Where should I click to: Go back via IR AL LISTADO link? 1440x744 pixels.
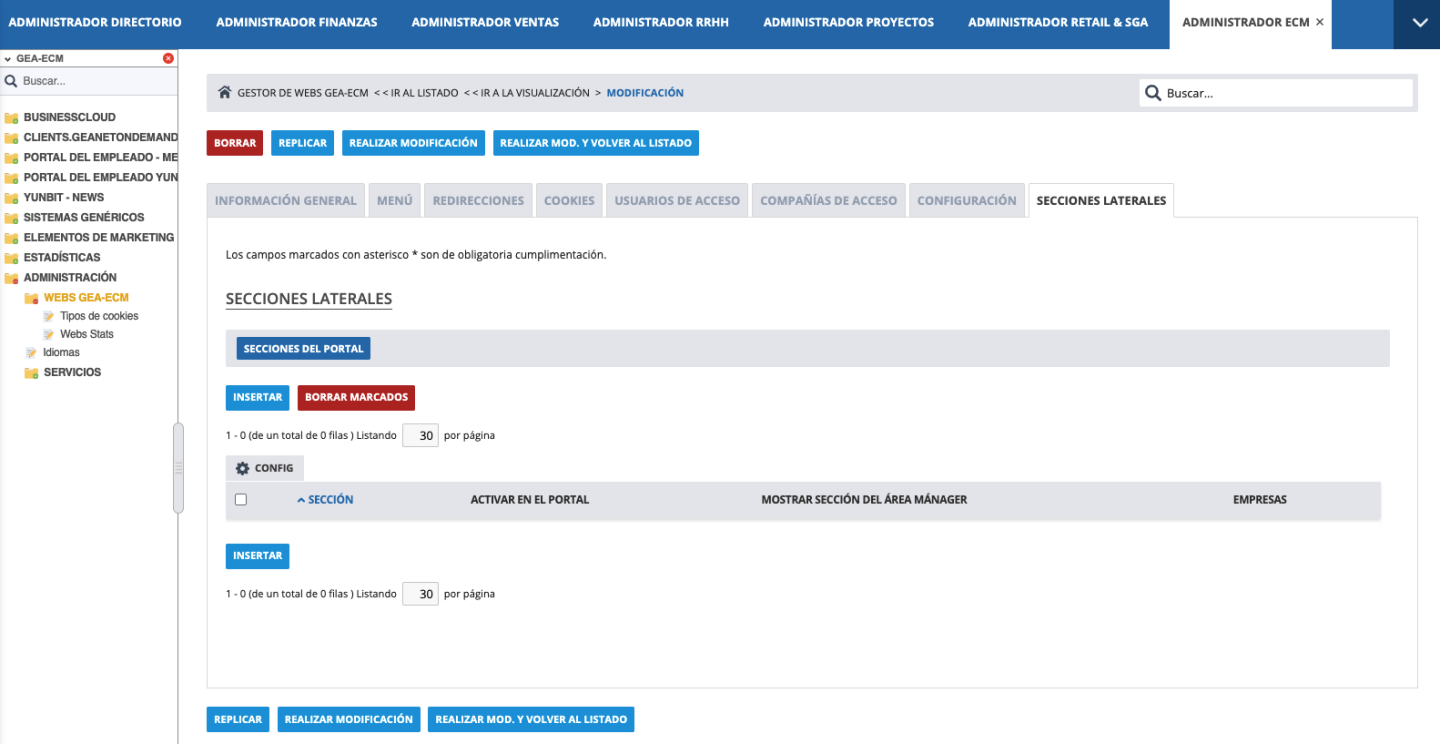[416, 93]
